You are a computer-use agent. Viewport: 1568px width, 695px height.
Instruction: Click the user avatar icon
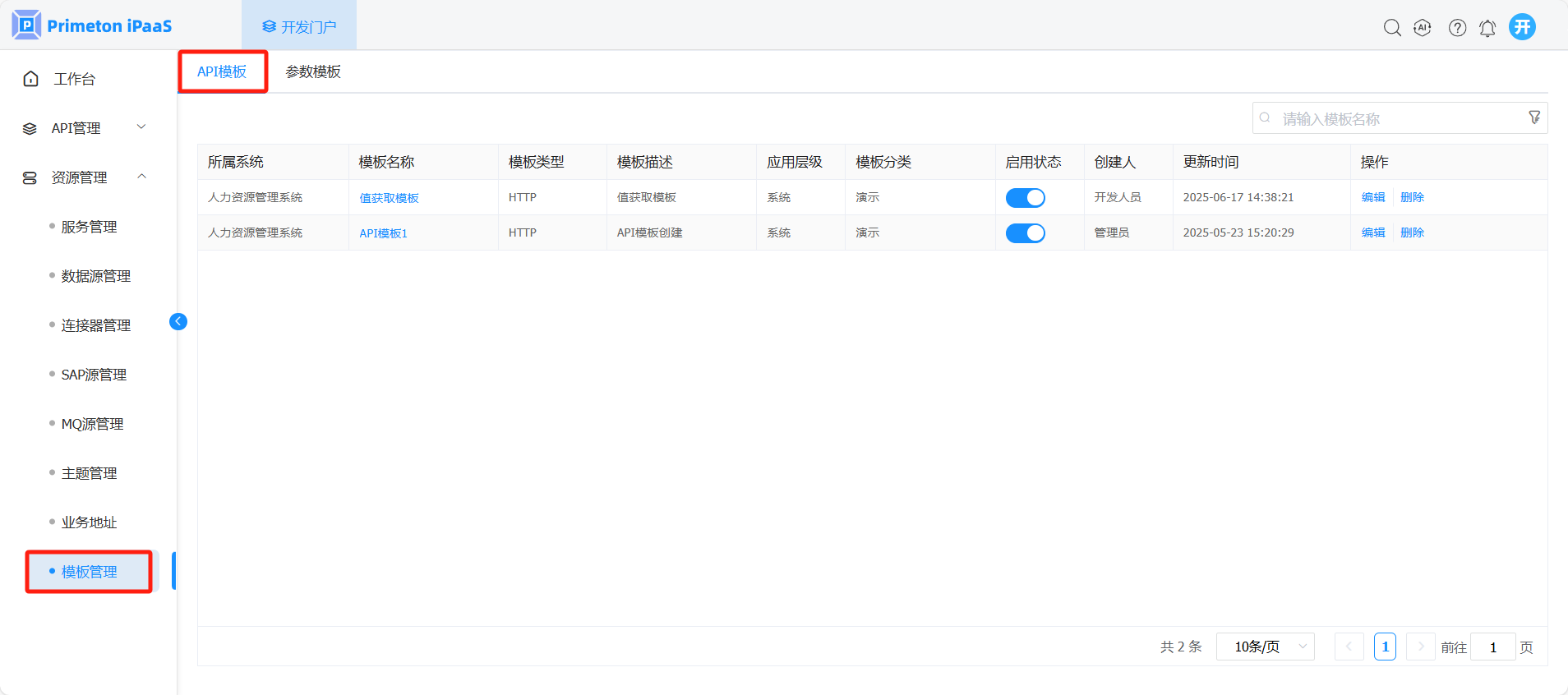(1522, 27)
